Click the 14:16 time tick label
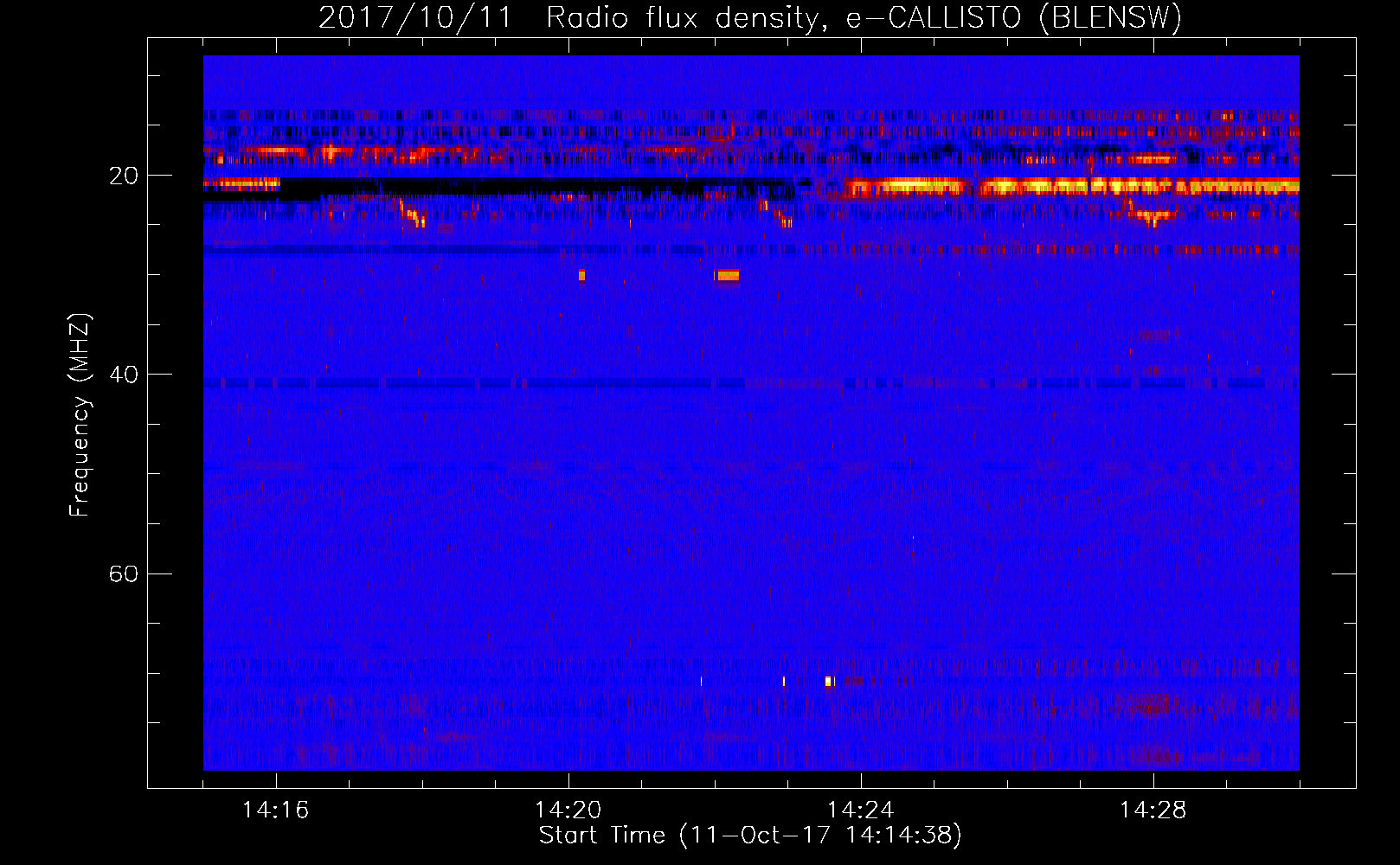 click(x=275, y=810)
